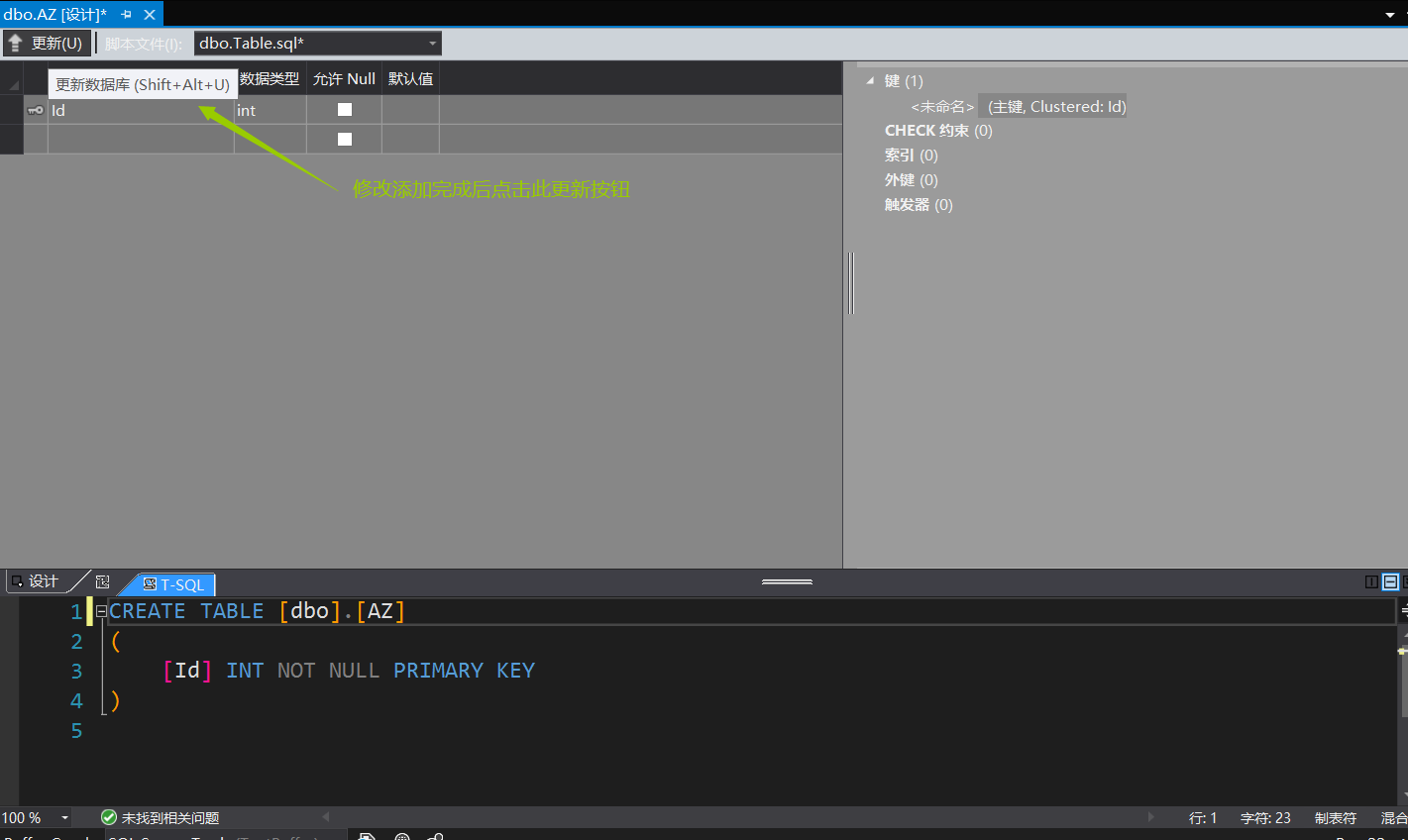Click the vertical split pane icon near pane controls

click(x=1371, y=582)
